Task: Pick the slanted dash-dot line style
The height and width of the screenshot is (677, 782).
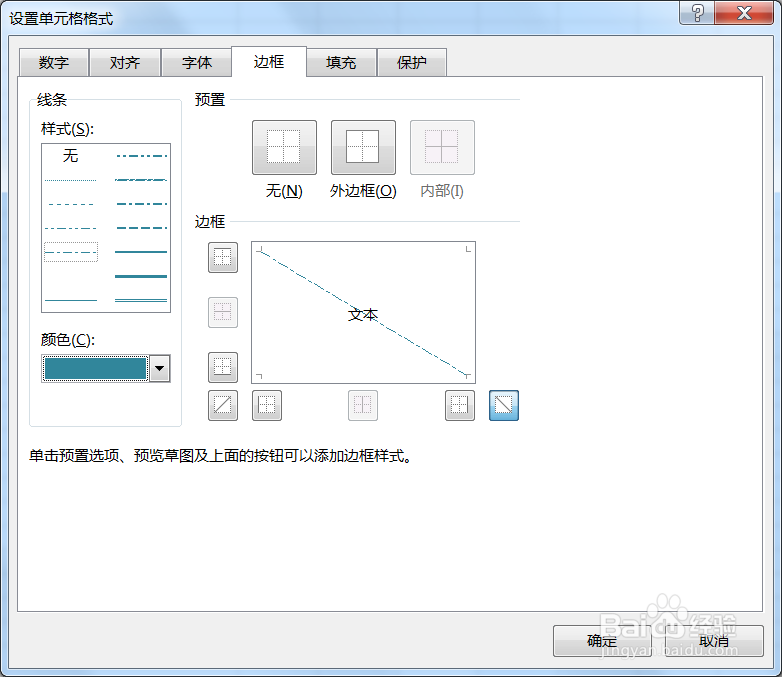Action: (141, 180)
